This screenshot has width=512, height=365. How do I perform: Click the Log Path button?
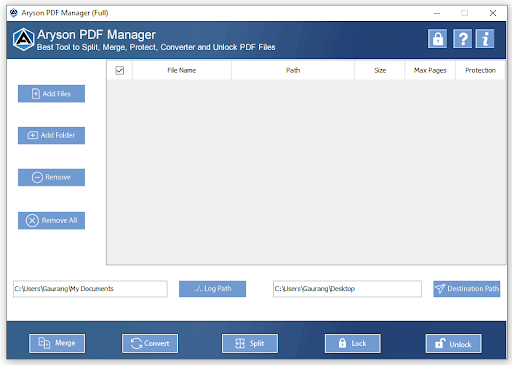212,289
